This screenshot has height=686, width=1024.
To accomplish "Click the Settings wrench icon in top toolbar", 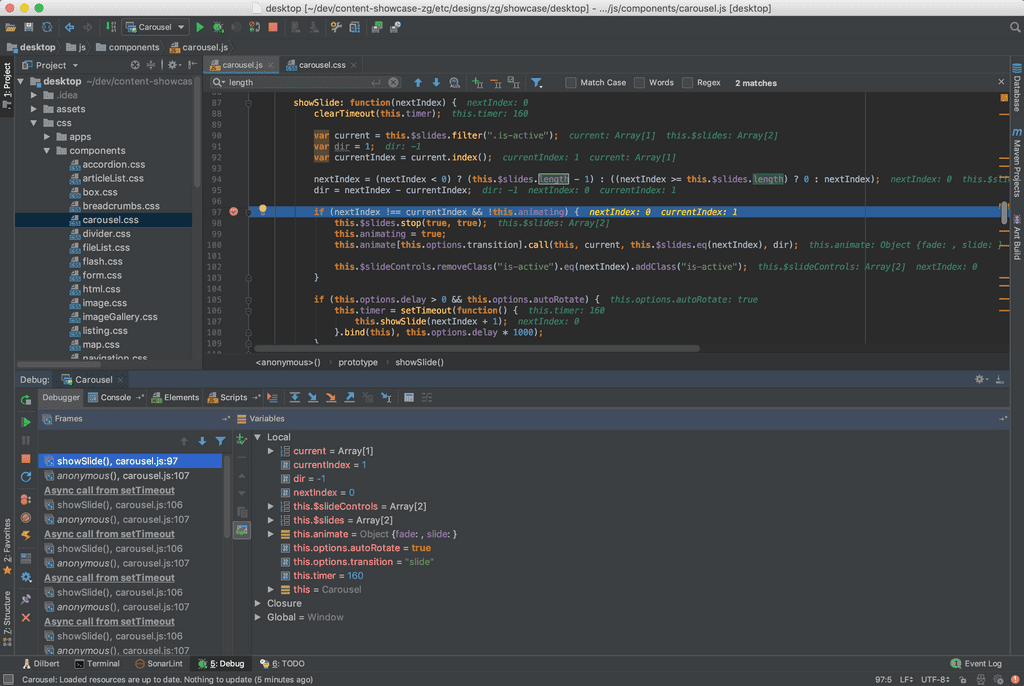I will [337, 27].
